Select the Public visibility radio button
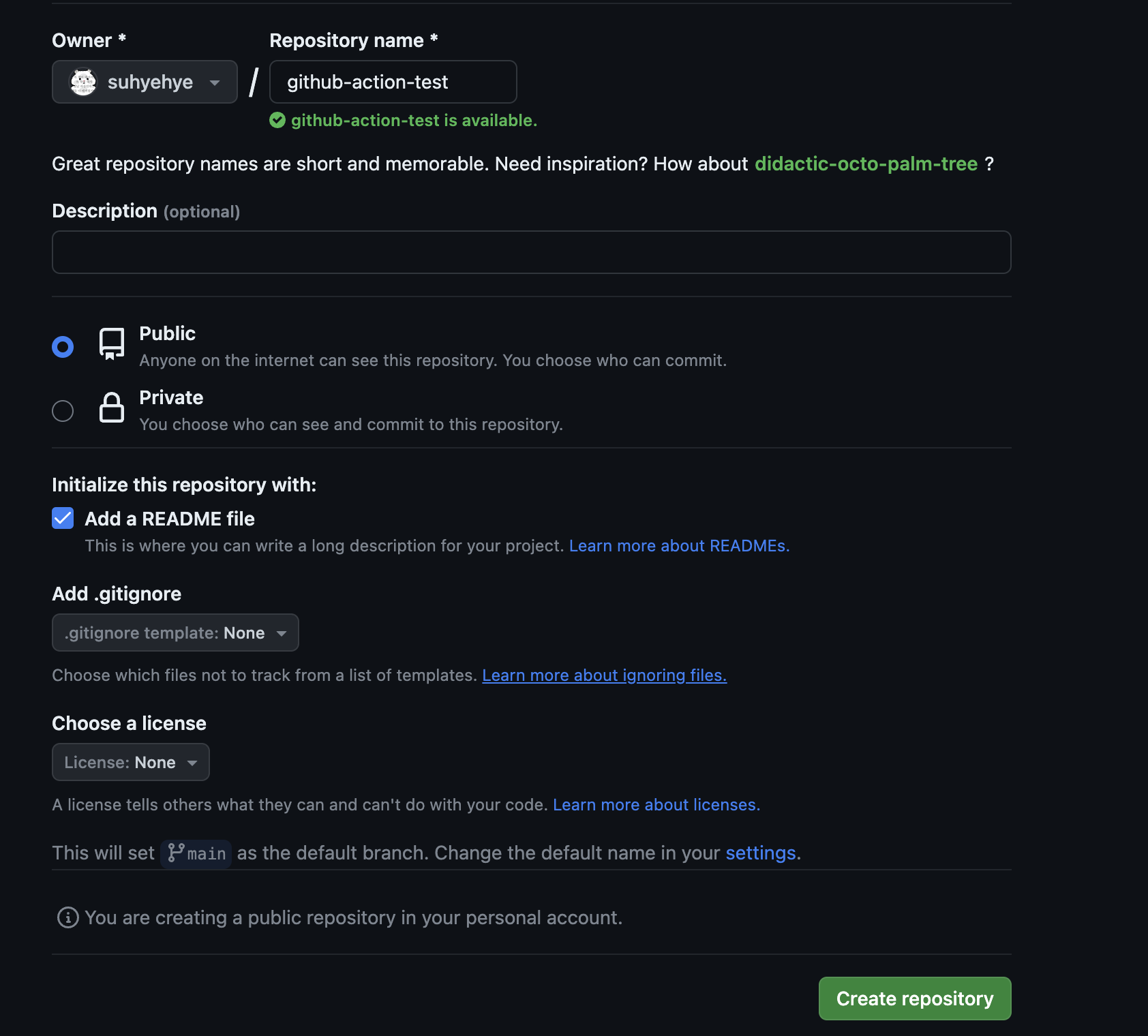This screenshot has width=1148, height=1036. click(62, 346)
